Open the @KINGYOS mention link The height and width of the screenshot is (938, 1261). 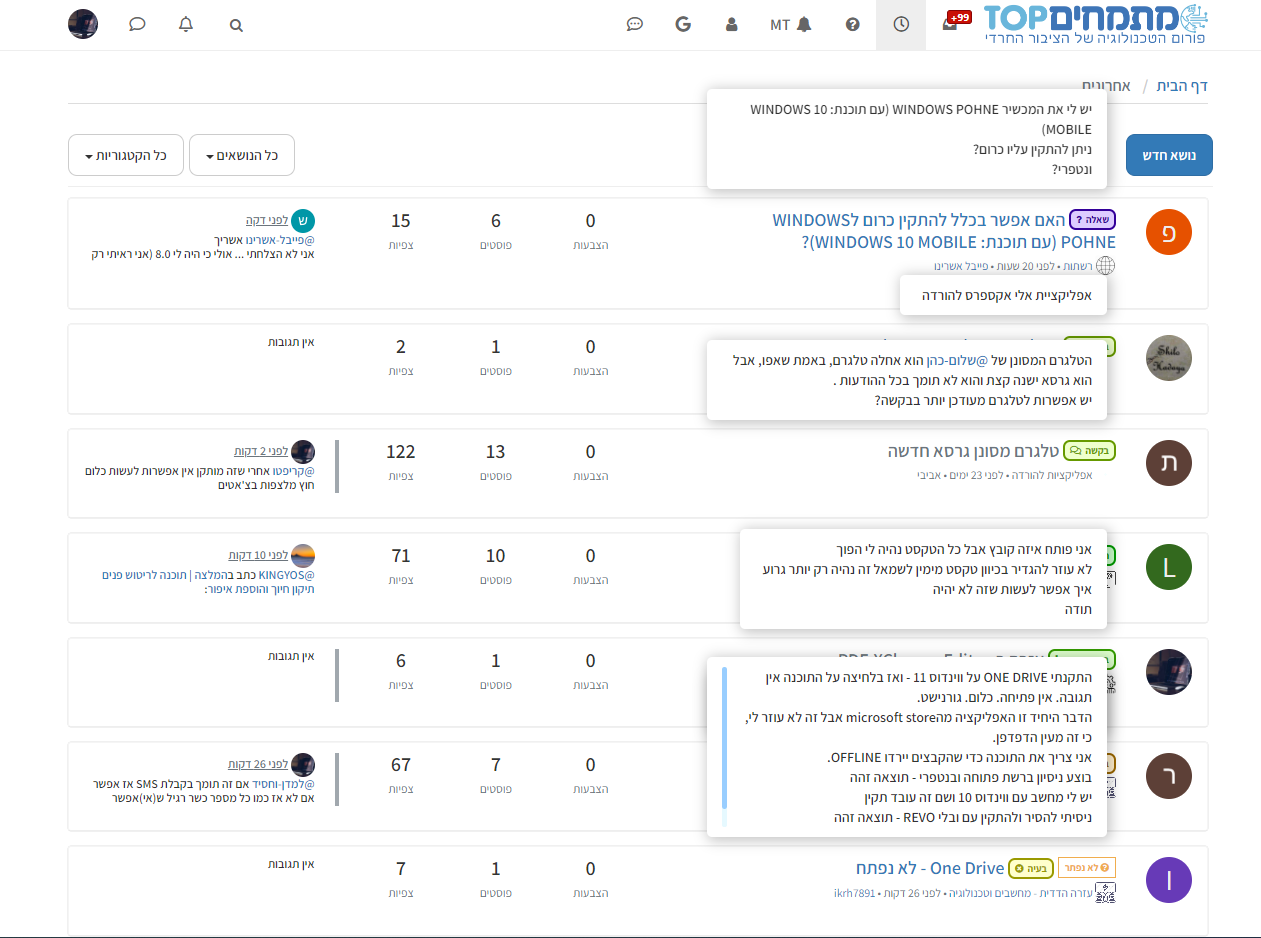[x=287, y=575]
